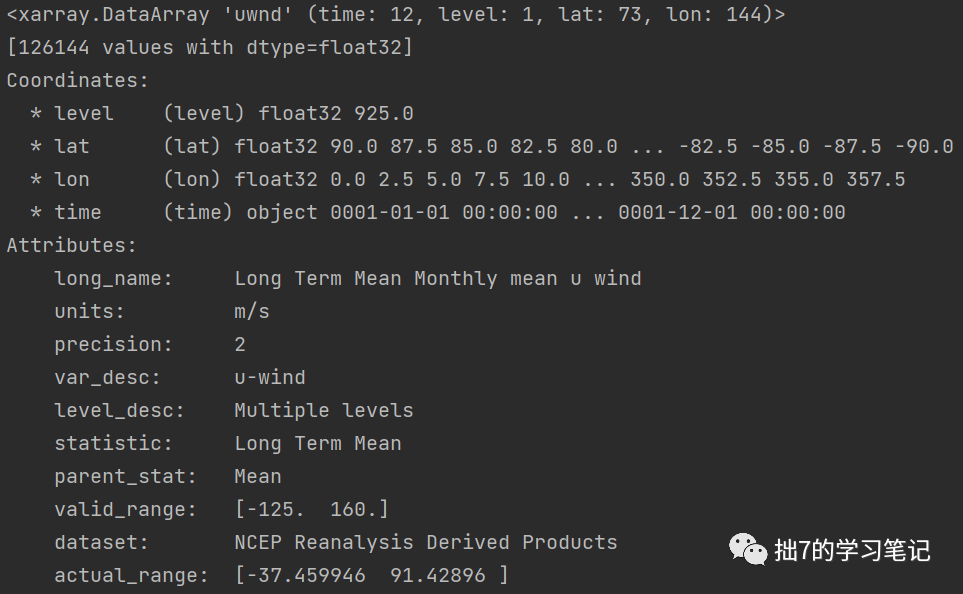Click the watermark text beside WeChat logo
963x594 pixels.
(x=852, y=550)
